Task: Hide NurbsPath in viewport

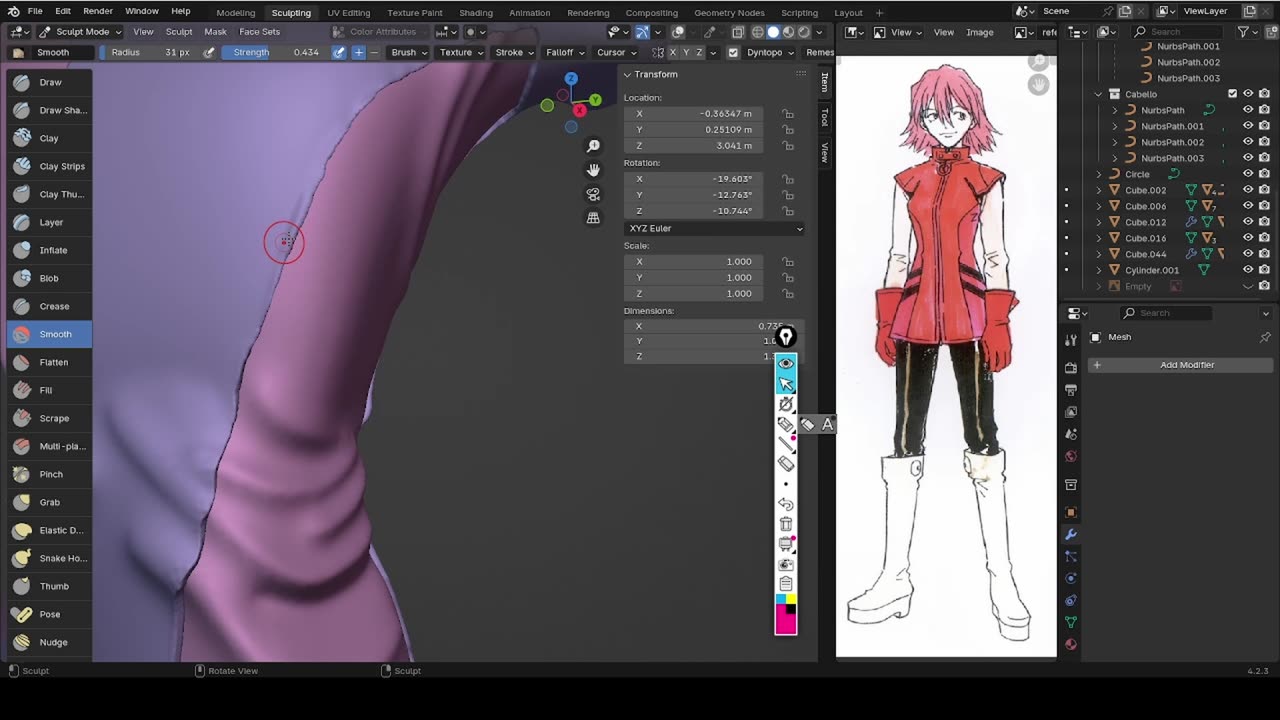Action: coord(1248,110)
